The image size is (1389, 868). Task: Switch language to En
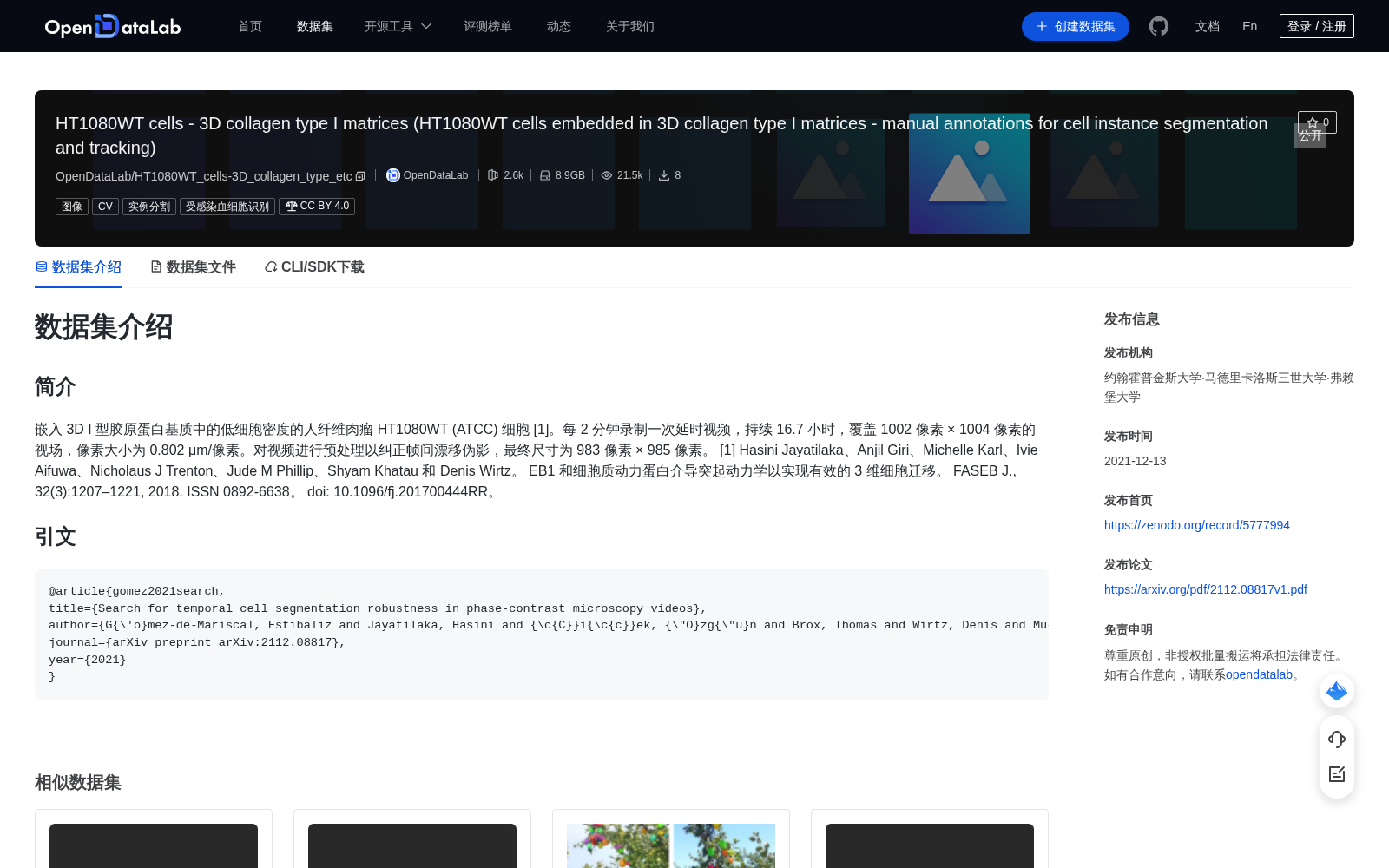click(x=1250, y=26)
